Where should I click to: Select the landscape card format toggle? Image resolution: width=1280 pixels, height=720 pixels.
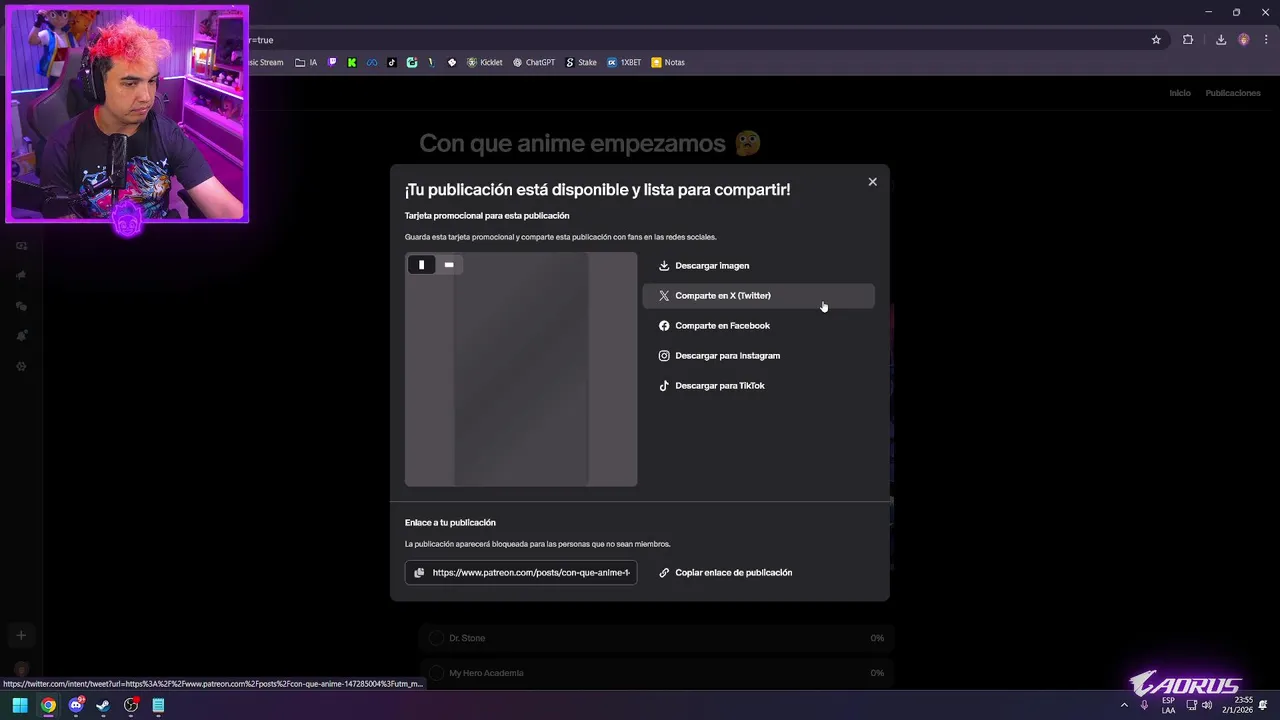pos(449,265)
